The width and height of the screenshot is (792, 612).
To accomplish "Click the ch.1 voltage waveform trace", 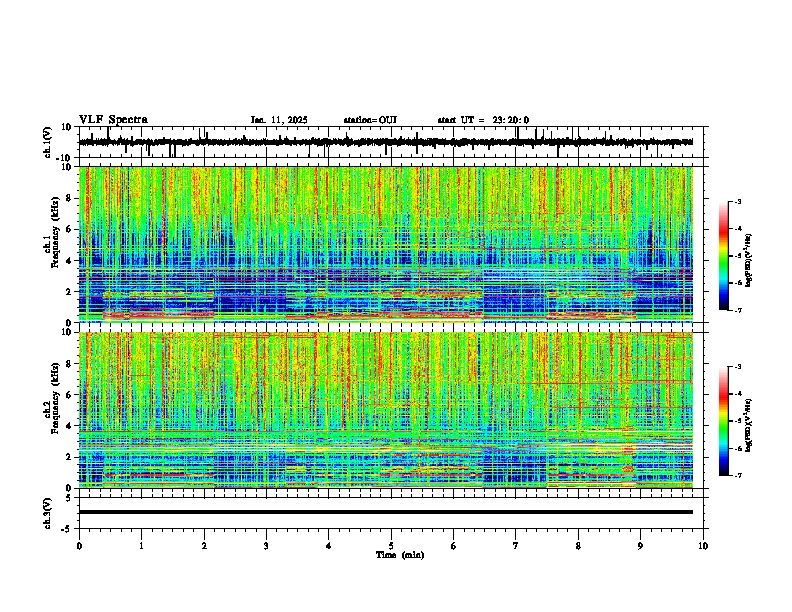I will coord(385,142).
